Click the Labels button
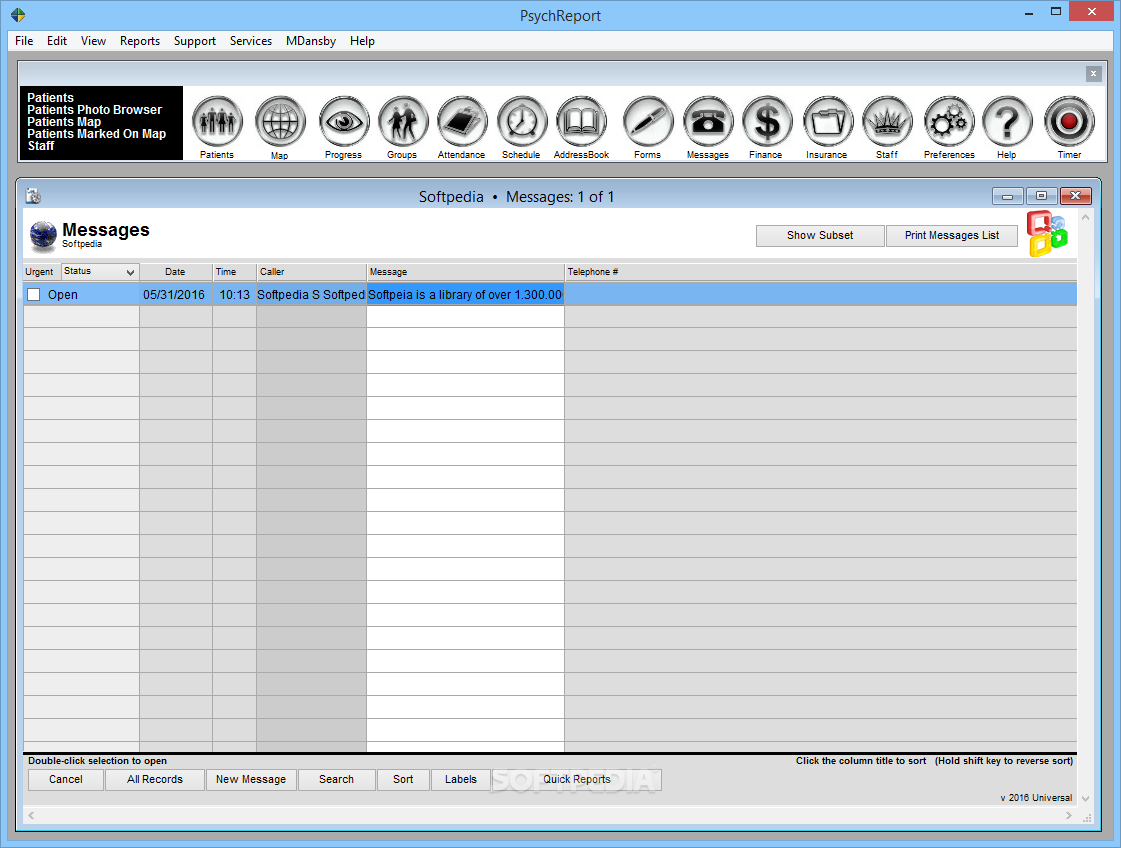The width and height of the screenshot is (1121, 848). pyautogui.click(x=461, y=779)
